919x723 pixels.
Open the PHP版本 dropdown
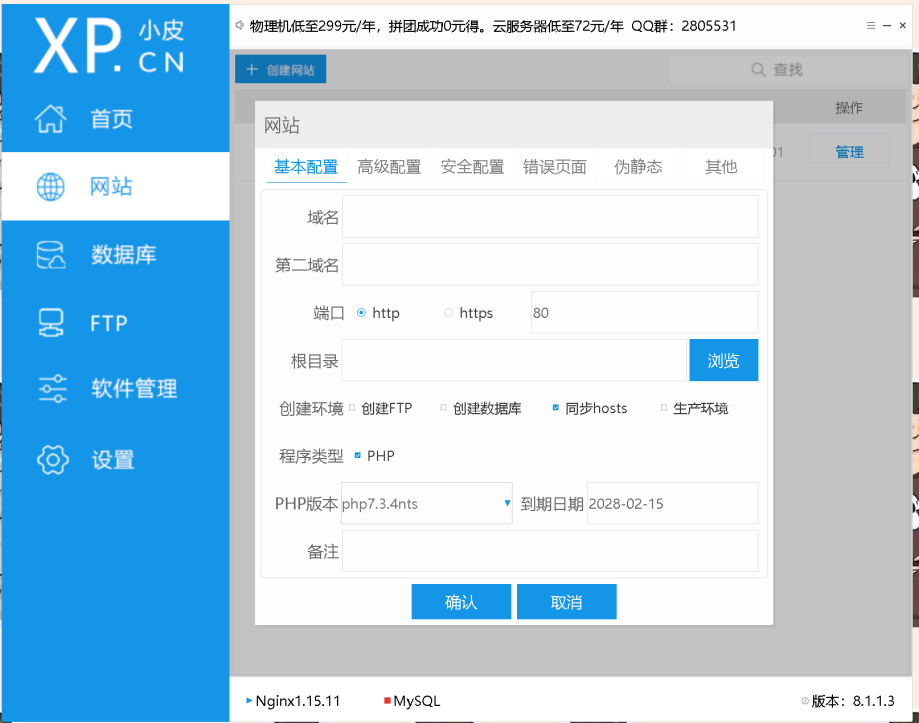427,503
